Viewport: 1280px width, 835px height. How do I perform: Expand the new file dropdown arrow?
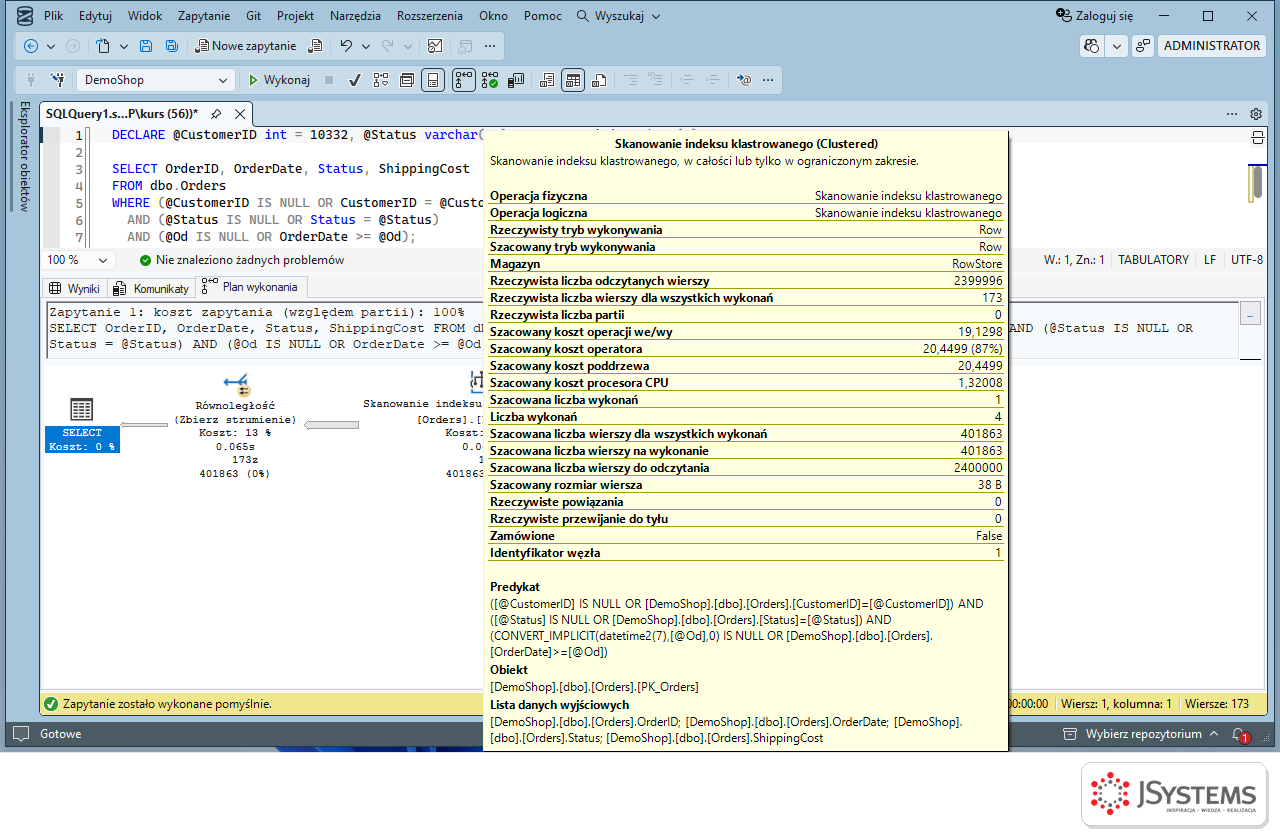124,46
